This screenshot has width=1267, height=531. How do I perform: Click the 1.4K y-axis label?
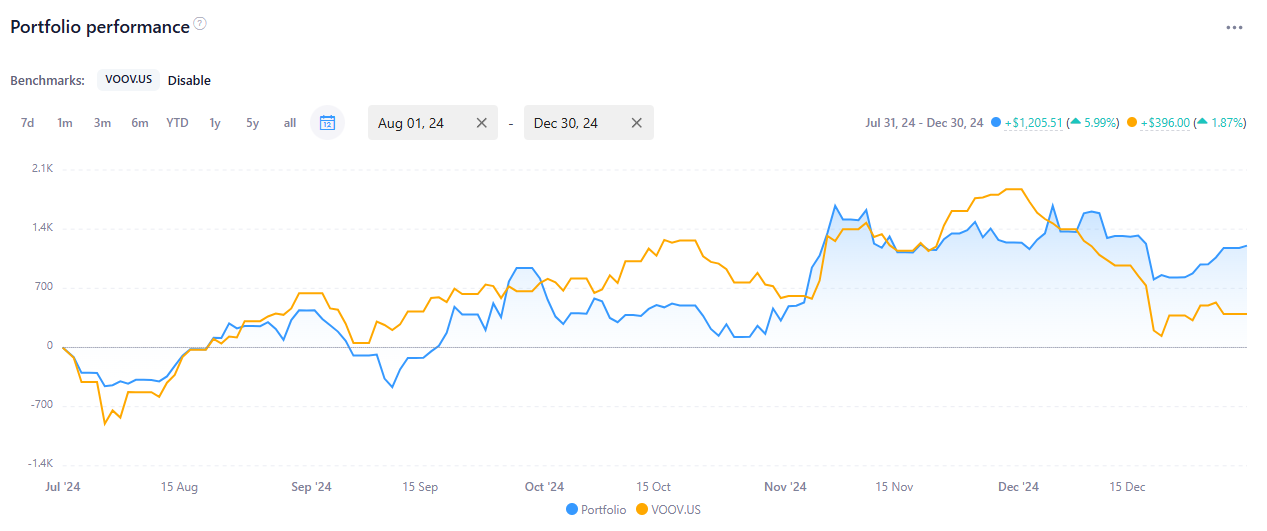(x=42, y=228)
